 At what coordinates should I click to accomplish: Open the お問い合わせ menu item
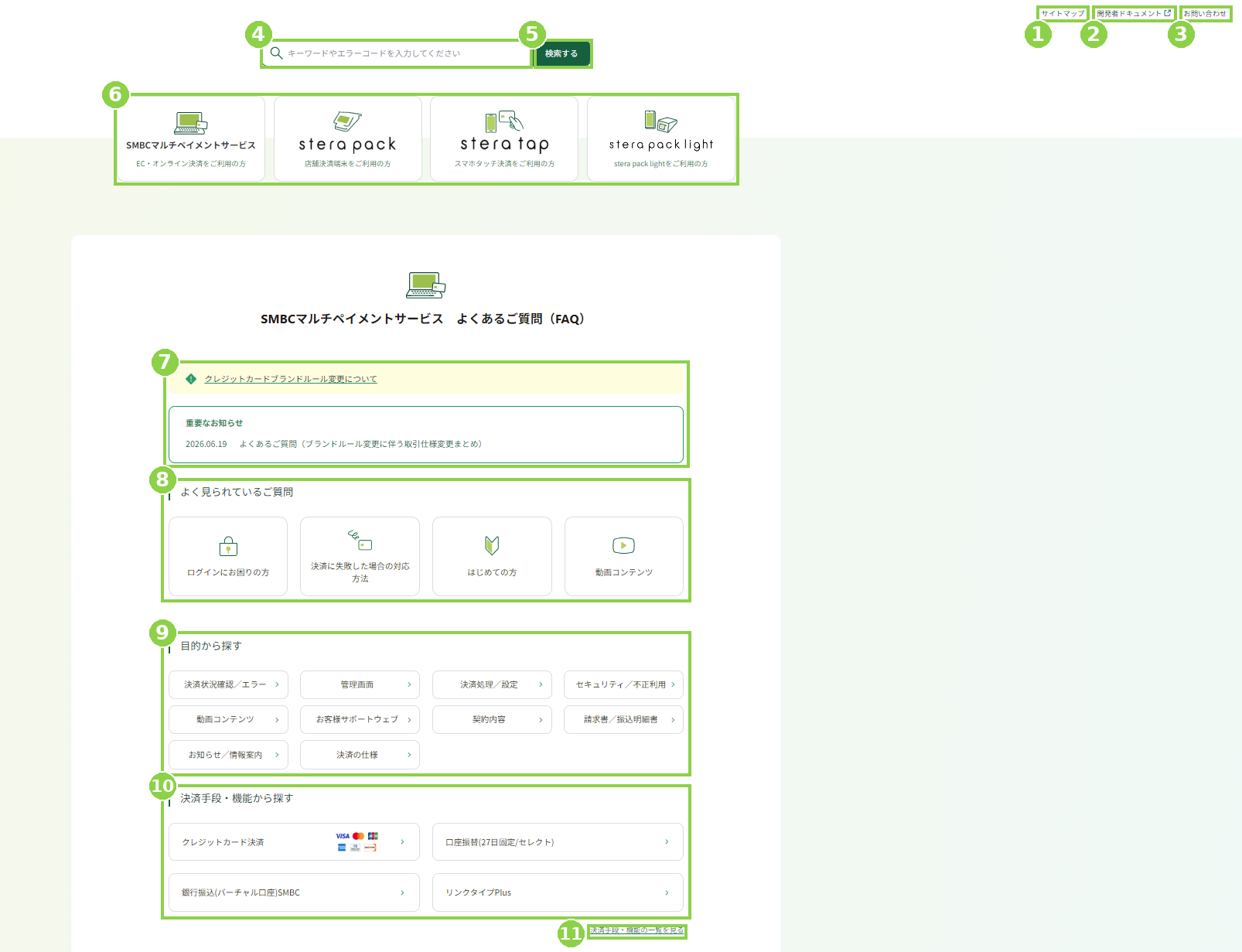(x=1205, y=13)
